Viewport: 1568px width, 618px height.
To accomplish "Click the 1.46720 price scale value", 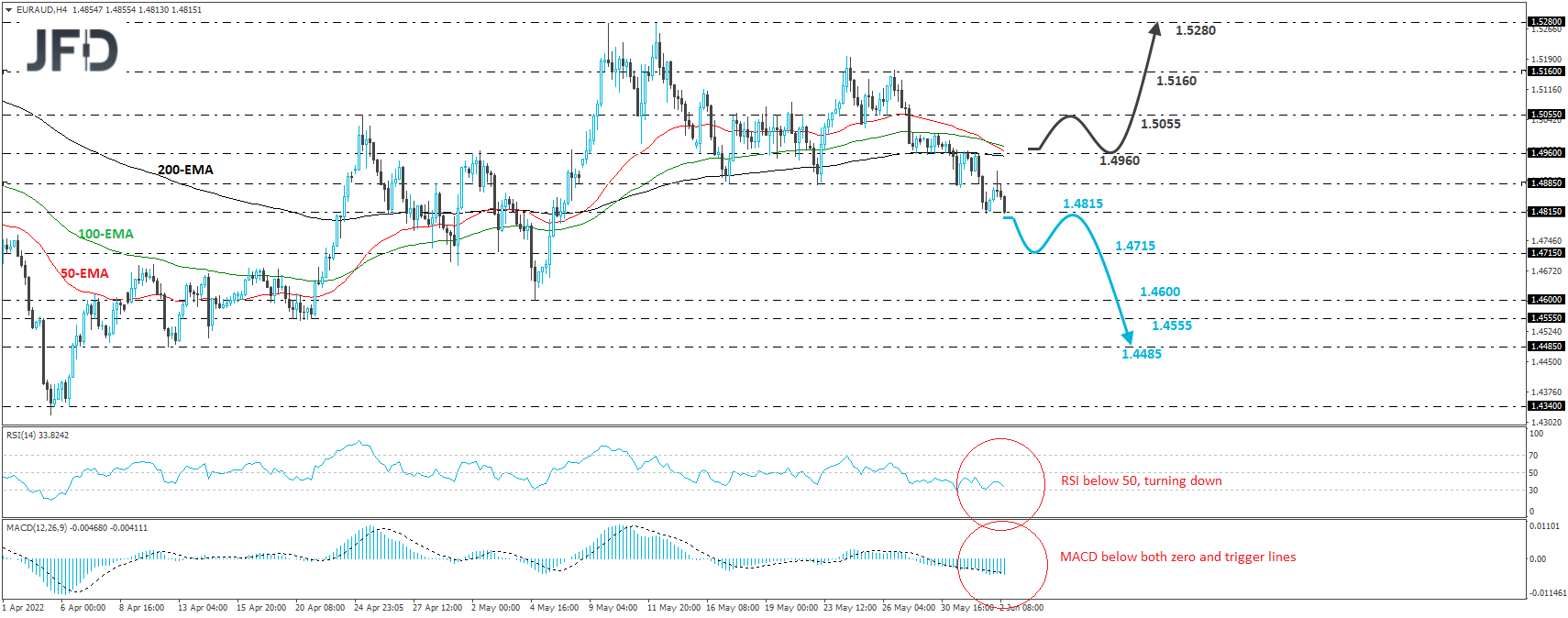I will (x=1546, y=271).
